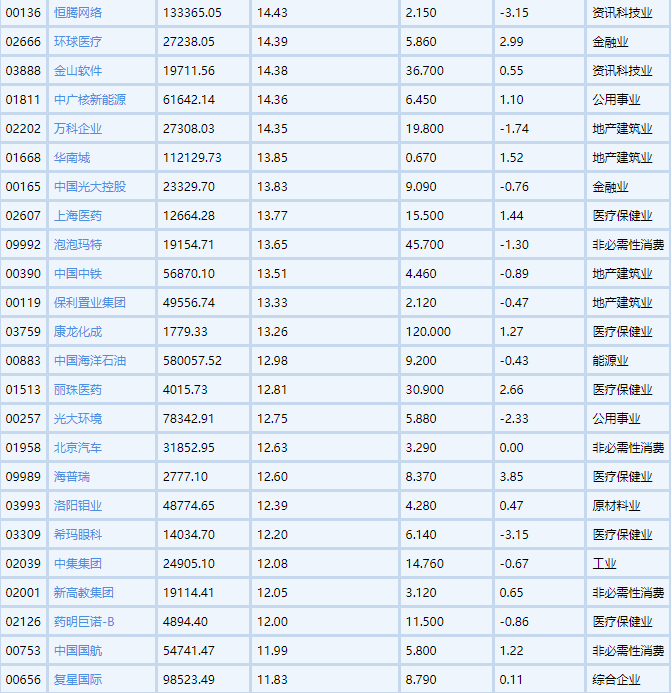Image resolution: width=672 pixels, height=693 pixels.
Task: Open the 中国中铁 stock link
Action: pos(78,274)
